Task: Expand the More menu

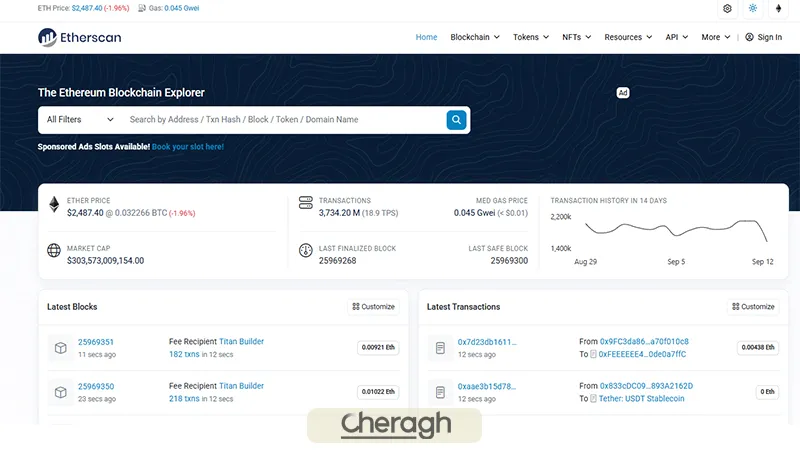Action: [716, 37]
